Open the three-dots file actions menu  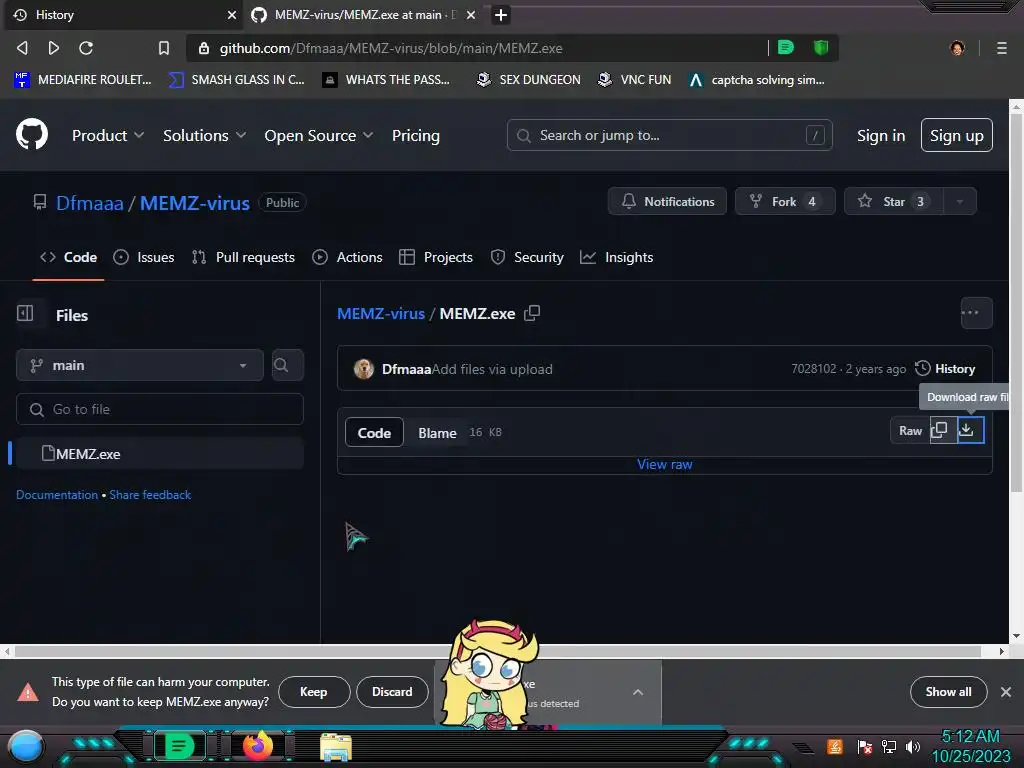coord(976,313)
